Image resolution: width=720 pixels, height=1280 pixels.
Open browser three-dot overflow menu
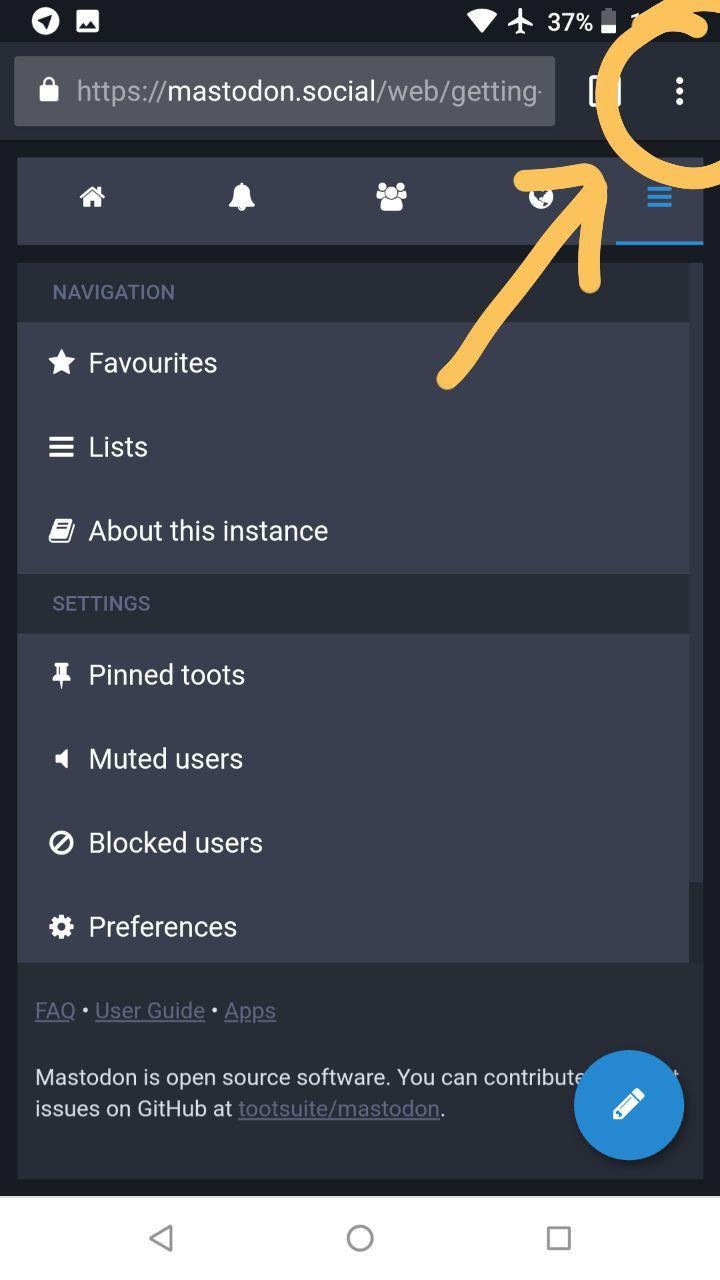tap(679, 92)
